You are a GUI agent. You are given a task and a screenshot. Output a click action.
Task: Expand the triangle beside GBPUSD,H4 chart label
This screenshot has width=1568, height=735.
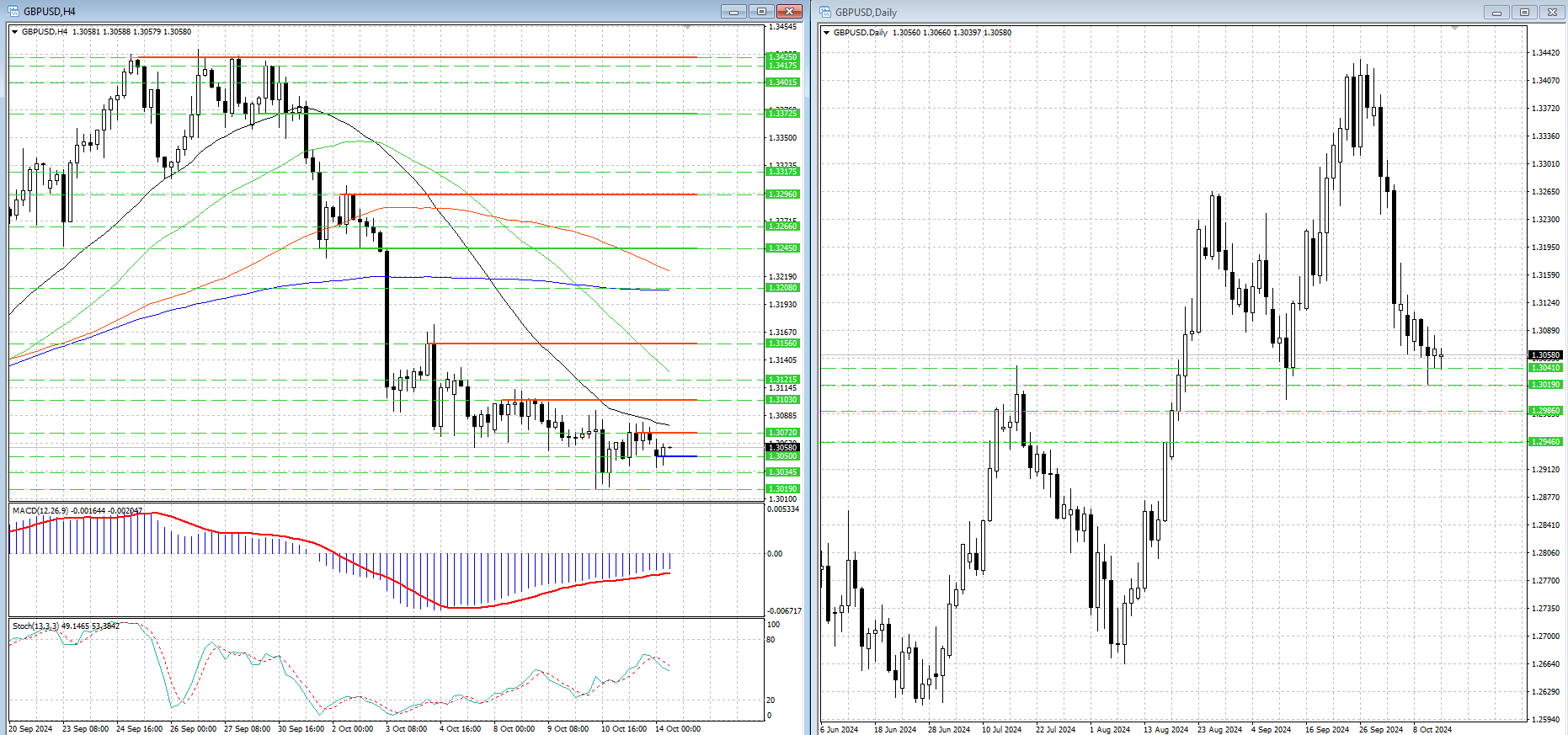14,32
